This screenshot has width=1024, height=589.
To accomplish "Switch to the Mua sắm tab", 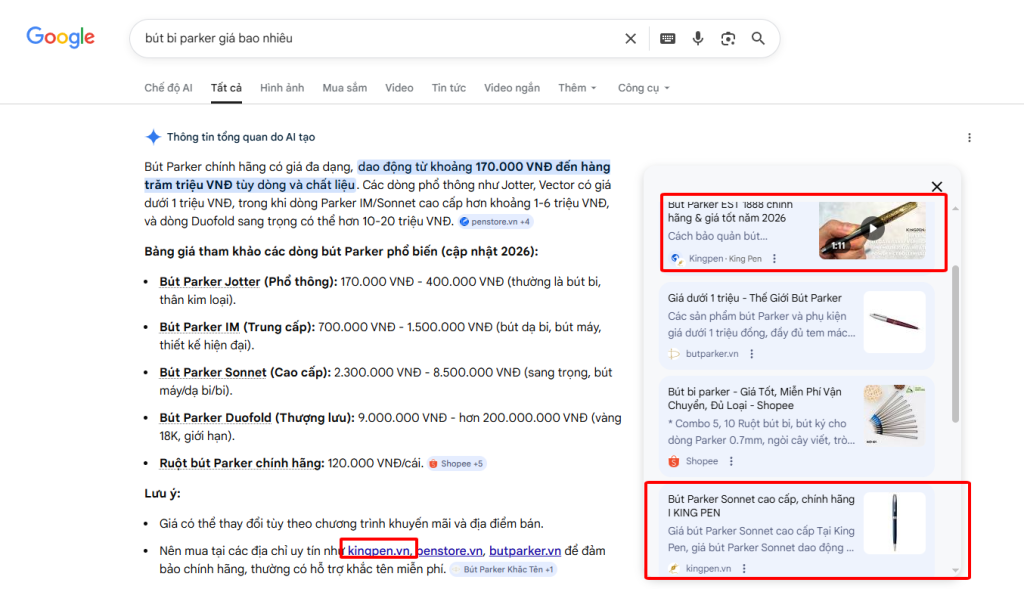I will tap(344, 88).
